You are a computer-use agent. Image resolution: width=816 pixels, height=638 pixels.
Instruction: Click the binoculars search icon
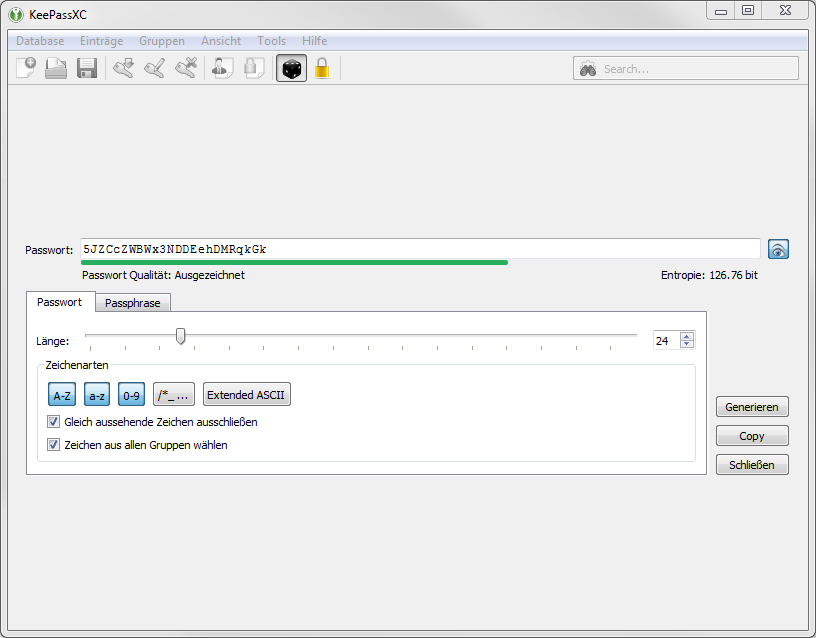588,69
